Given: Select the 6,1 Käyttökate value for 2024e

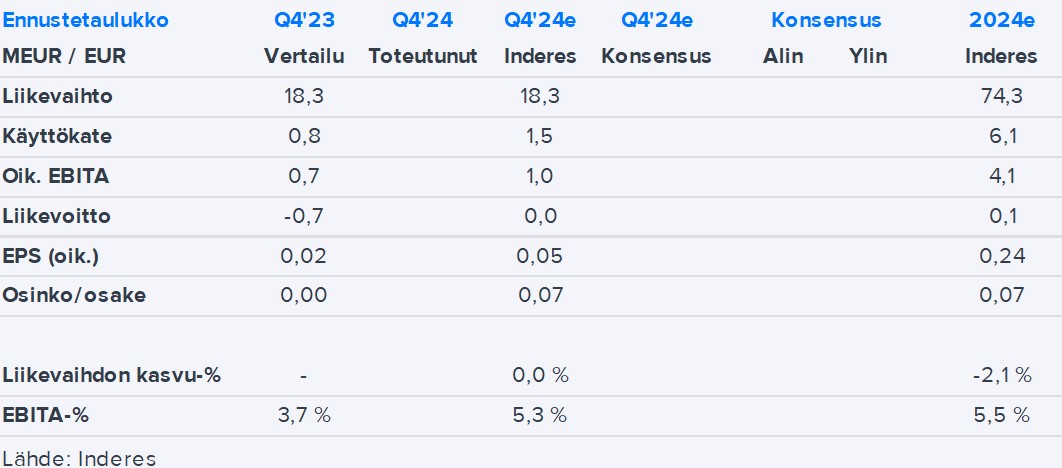Looking at the screenshot, I should coord(1004,137).
